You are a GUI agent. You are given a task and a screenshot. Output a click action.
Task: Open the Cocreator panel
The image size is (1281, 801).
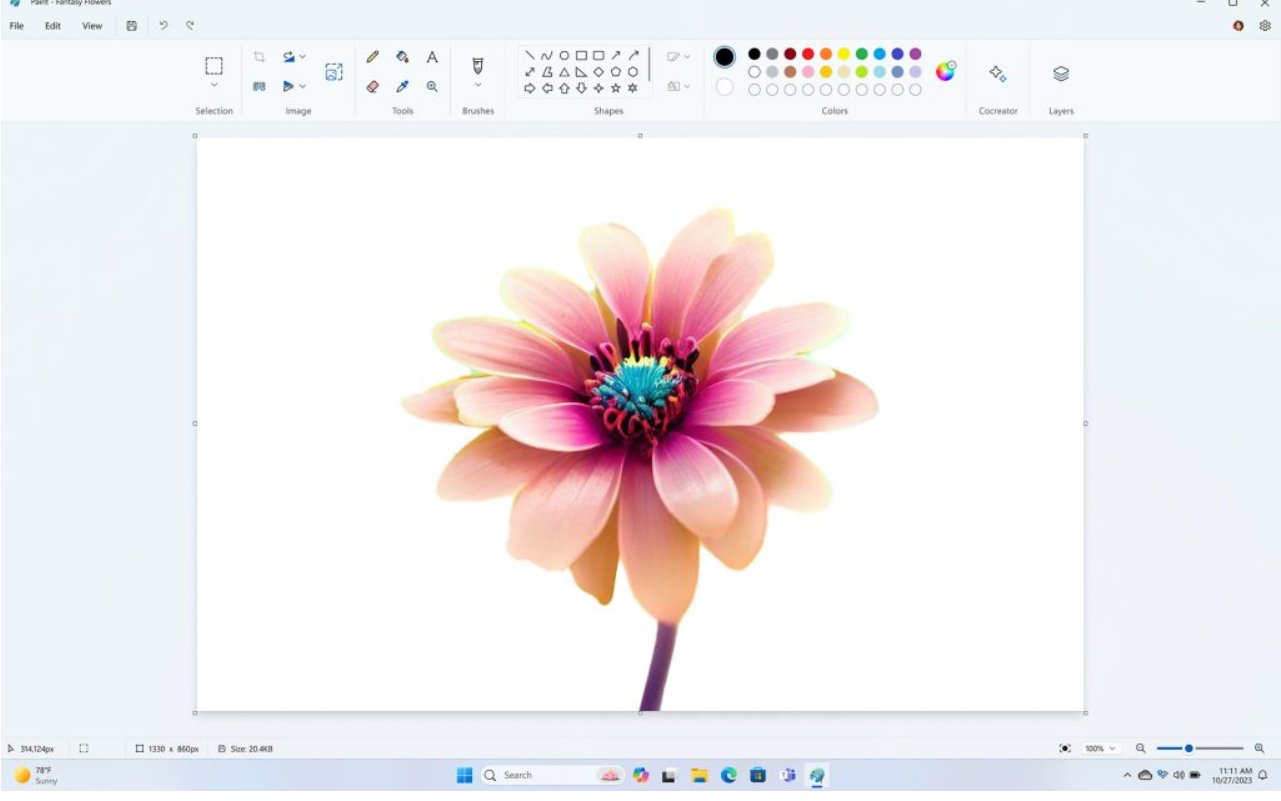point(997,73)
